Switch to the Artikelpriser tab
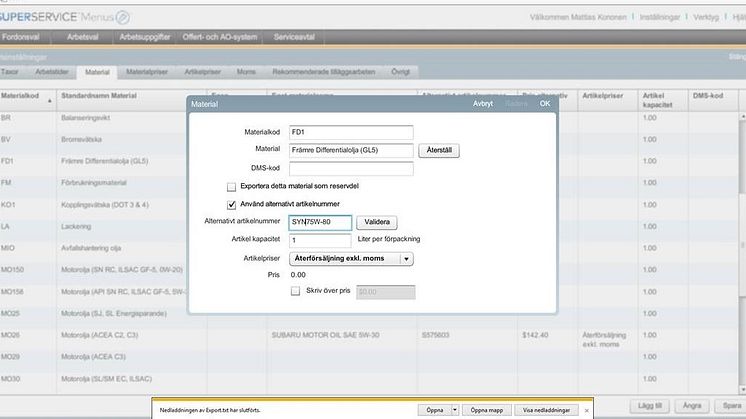The height and width of the screenshot is (419, 746). pos(202,72)
